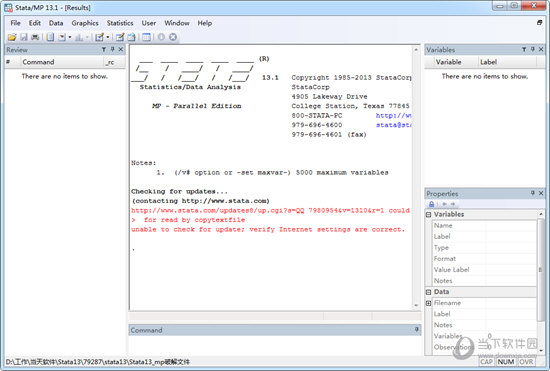Screen dimensions: 550x371
Task: Collapse the Data section in Properties
Action: (428, 292)
